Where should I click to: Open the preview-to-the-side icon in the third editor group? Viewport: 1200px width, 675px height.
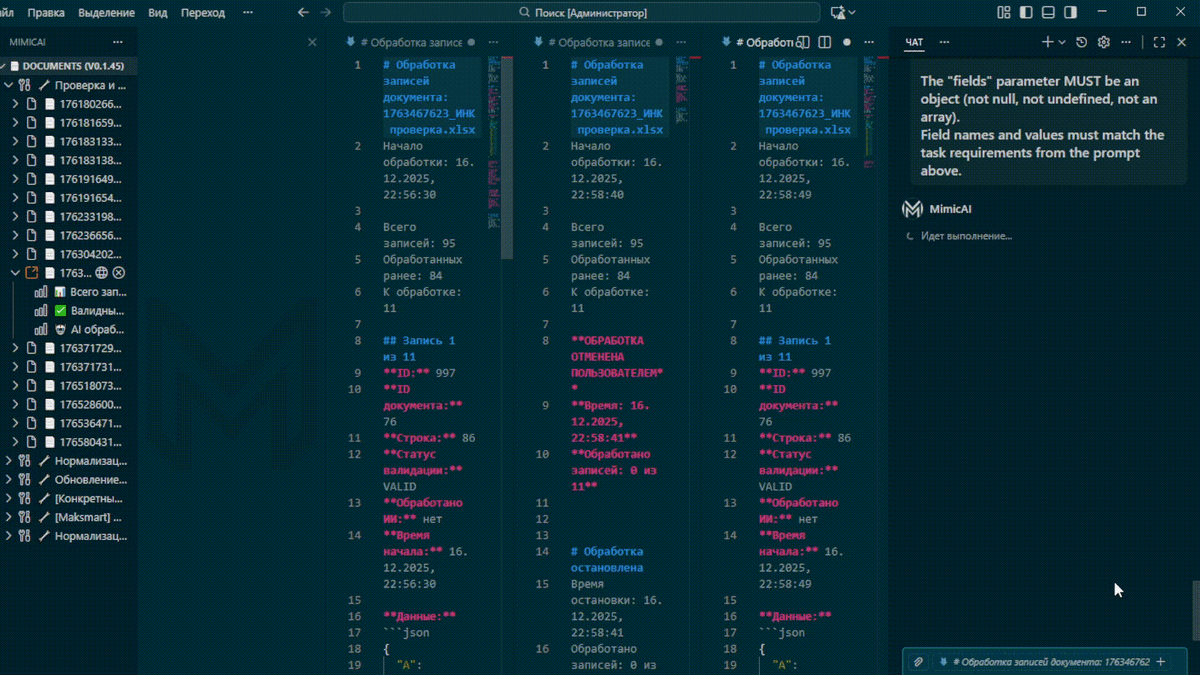click(803, 43)
